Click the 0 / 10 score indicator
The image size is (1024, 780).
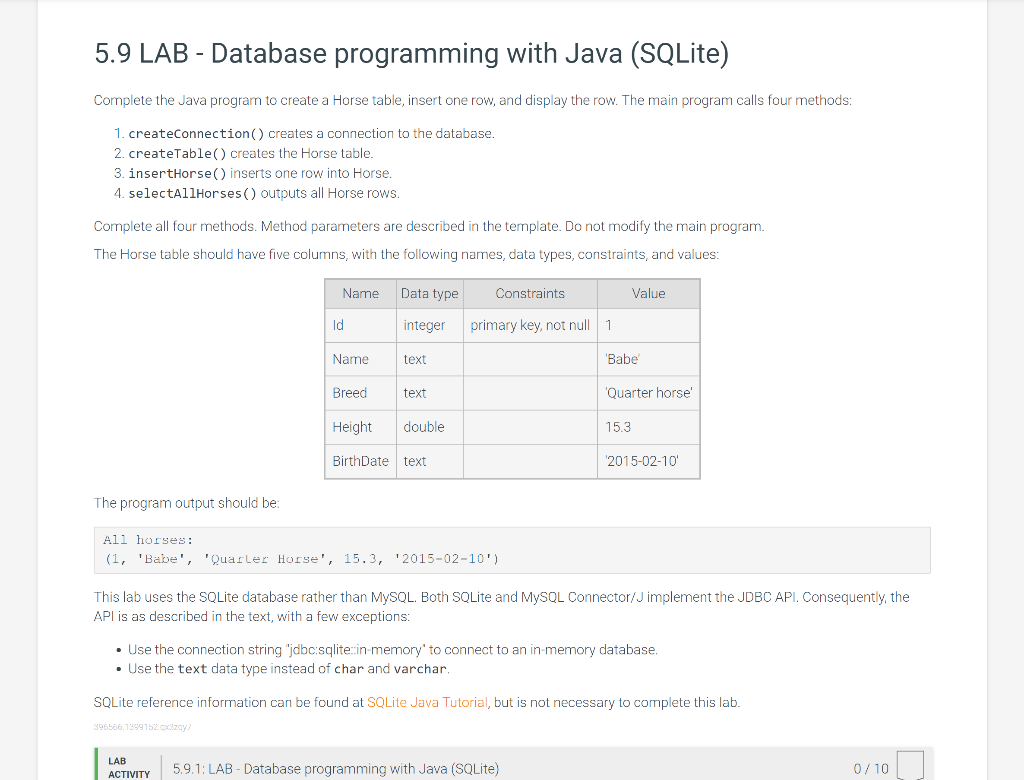(871, 769)
